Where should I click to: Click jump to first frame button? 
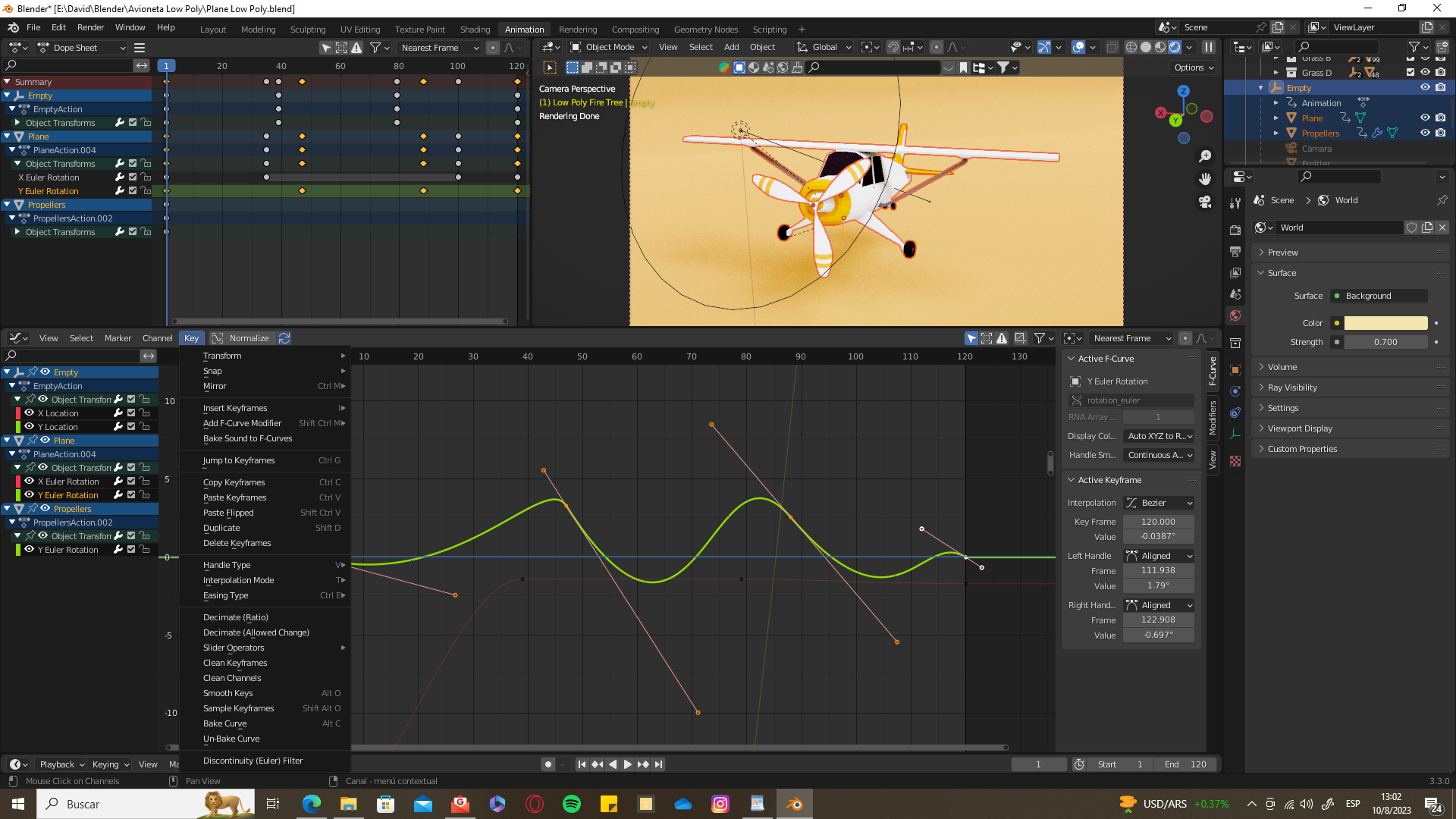click(x=582, y=764)
